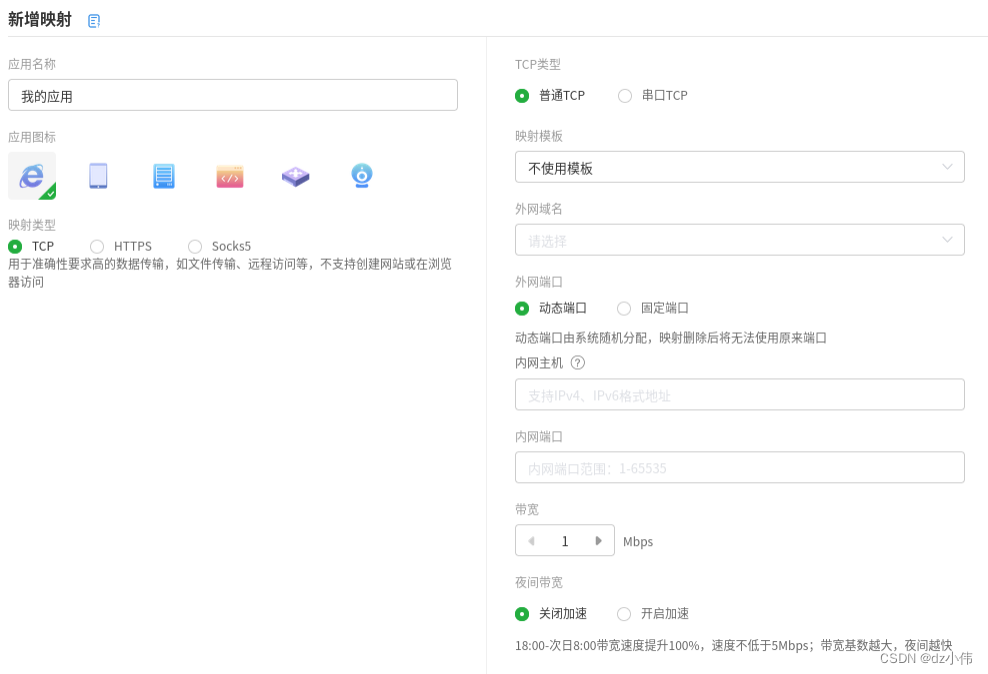Select the Socks5 mapping type
Image resolution: width=988 pixels, height=674 pixels.
[x=195, y=246]
